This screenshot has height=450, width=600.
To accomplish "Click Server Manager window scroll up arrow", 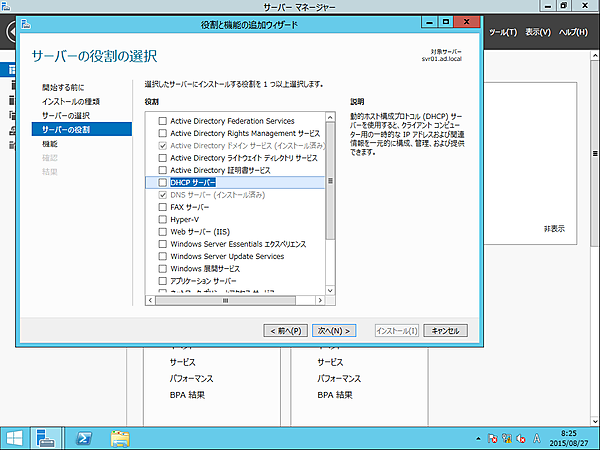I will [x=595, y=56].
